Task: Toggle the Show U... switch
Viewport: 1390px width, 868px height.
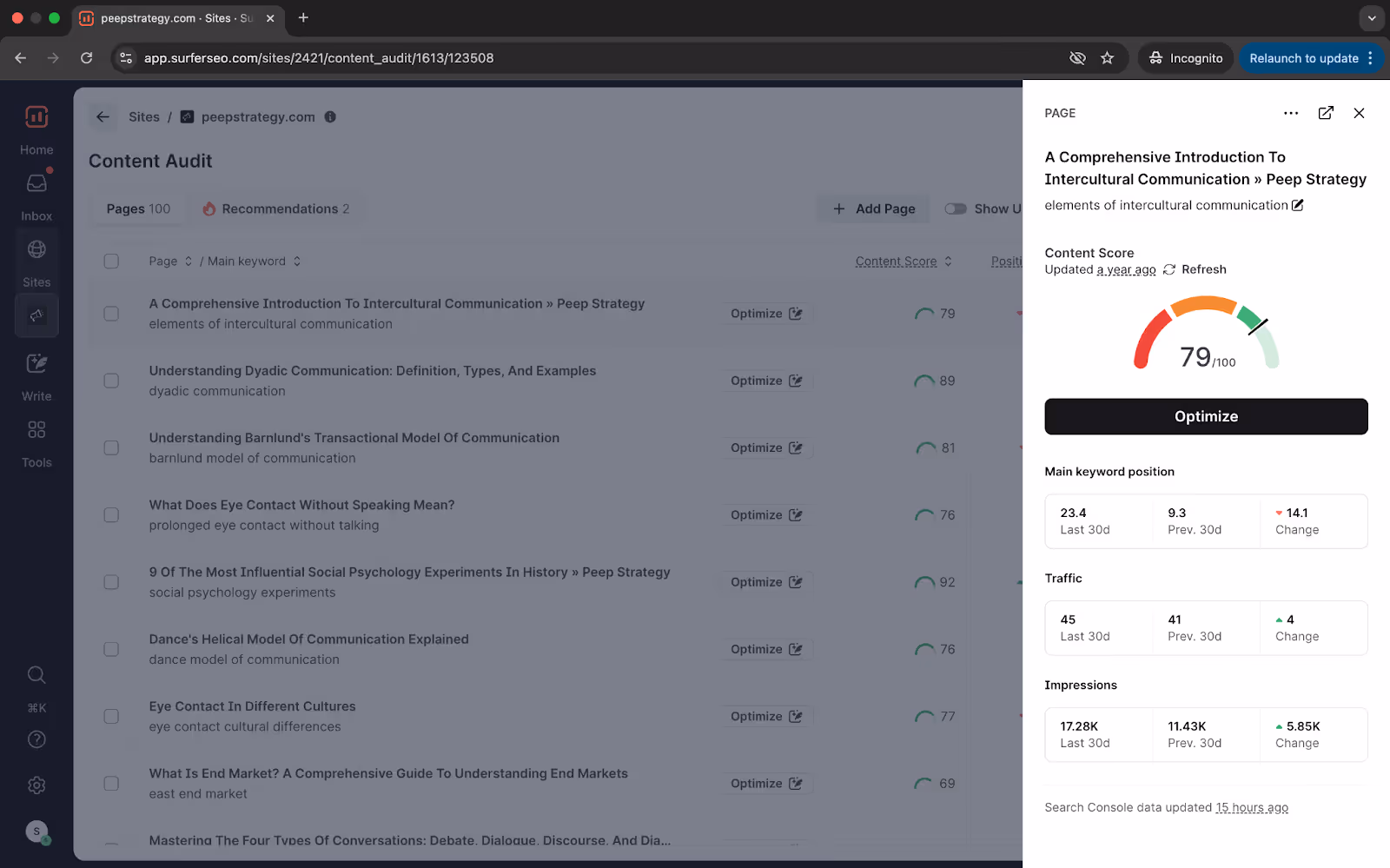Action: [956, 209]
